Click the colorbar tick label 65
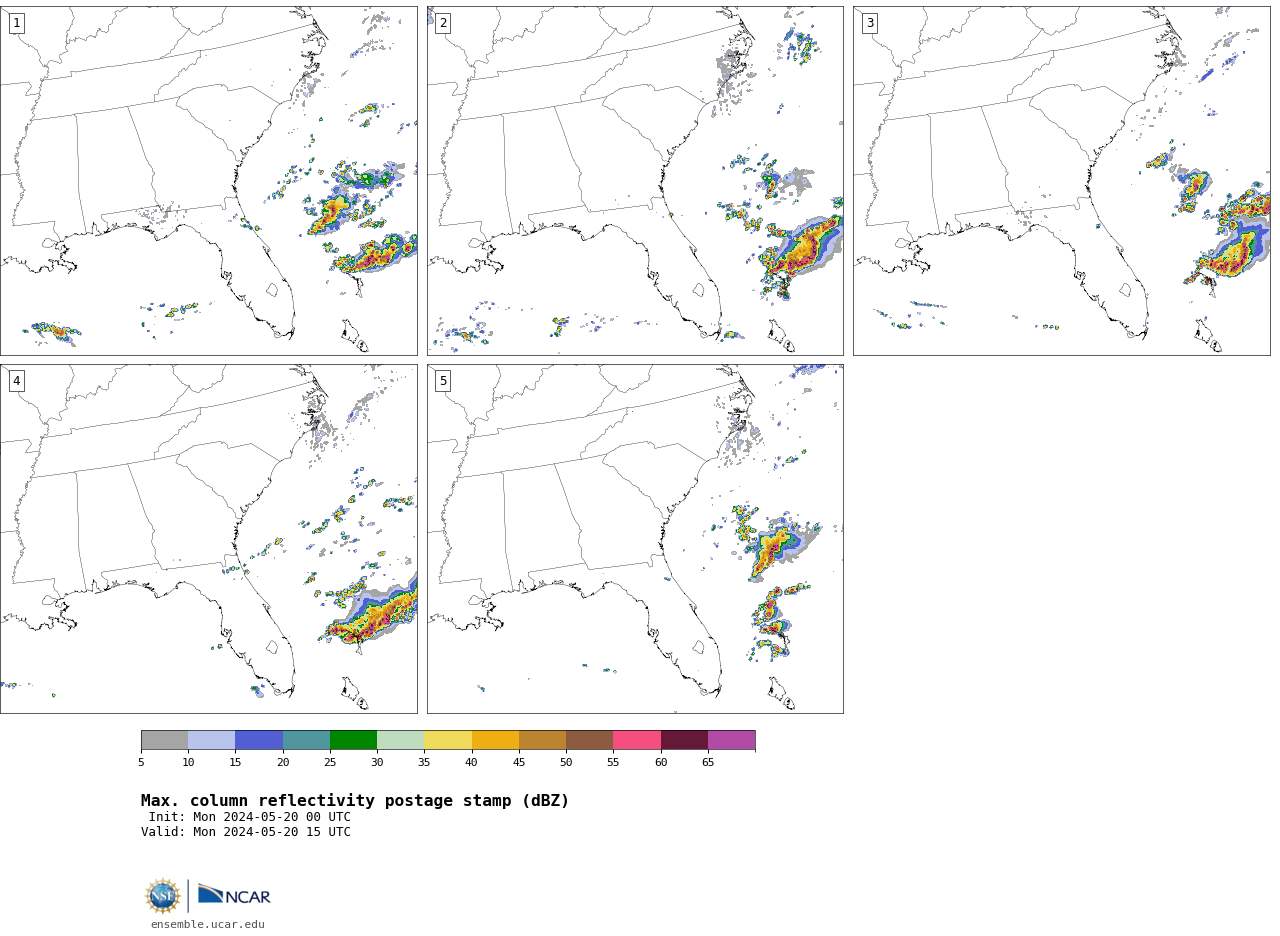1280x936 pixels. tap(708, 763)
